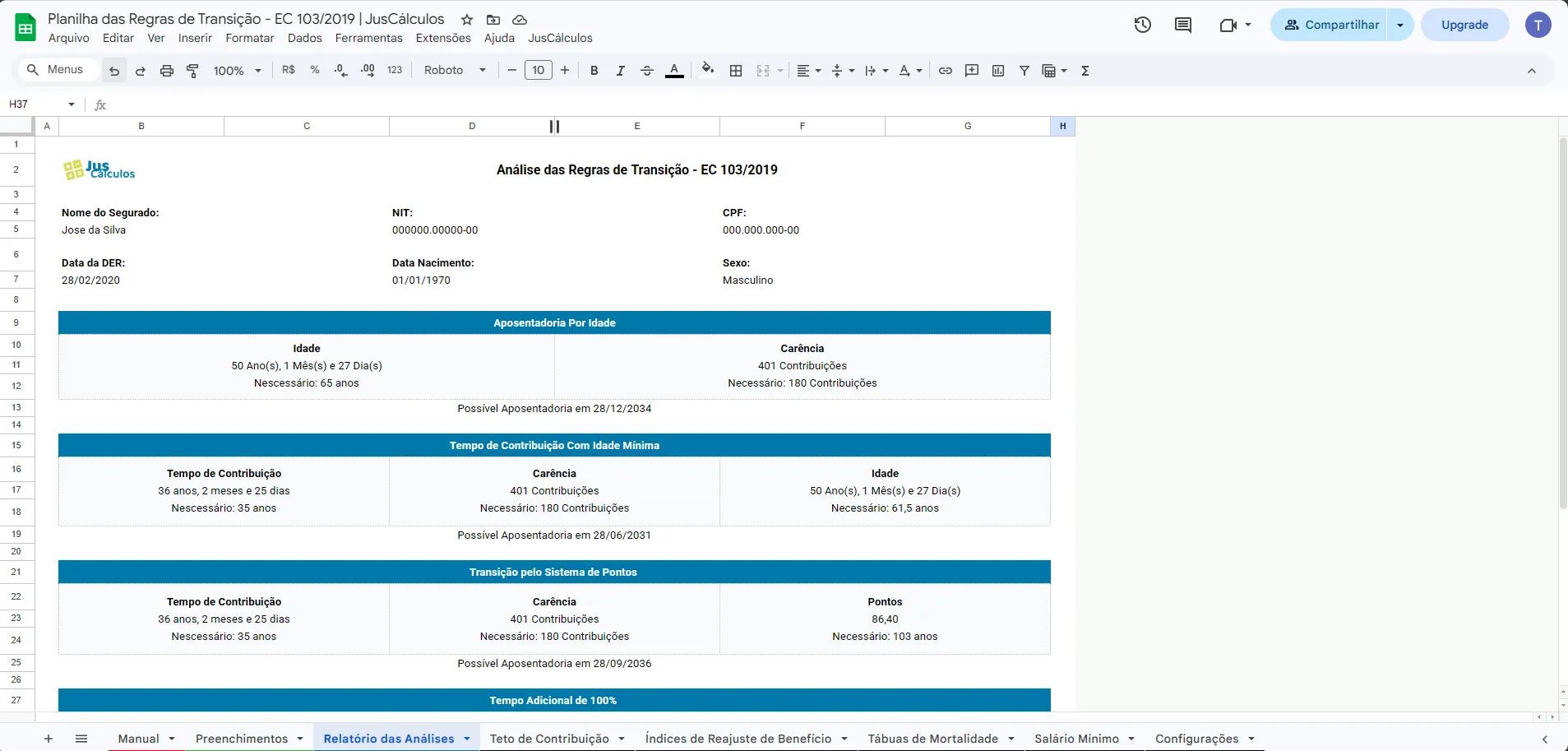Open the Editar menu
This screenshot has width=1568, height=751.
pos(118,38)
